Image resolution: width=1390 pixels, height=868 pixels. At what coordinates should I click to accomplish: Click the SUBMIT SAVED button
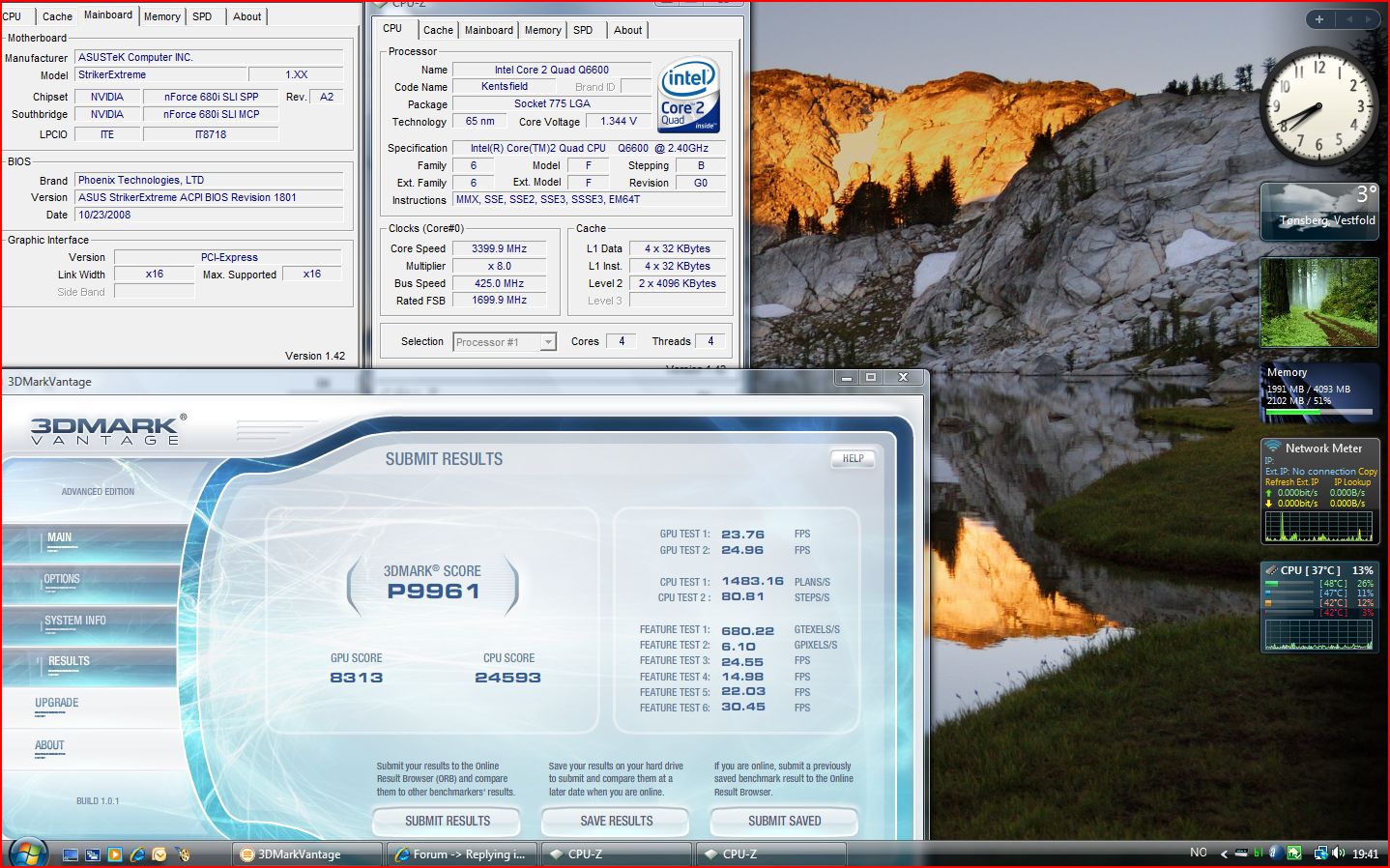tap(784, 821)
